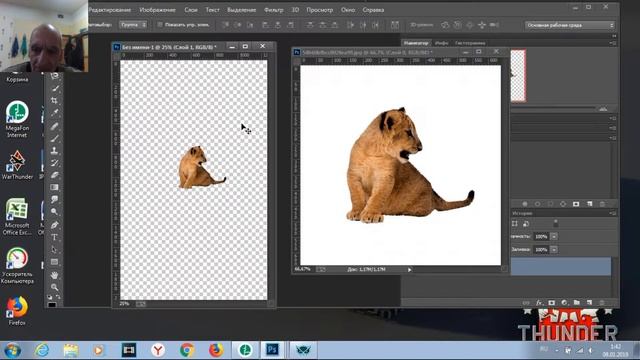Open opacity 100% dropdown arrow
The height and width of the screenshot is (360, 640).
pos(554,236)
